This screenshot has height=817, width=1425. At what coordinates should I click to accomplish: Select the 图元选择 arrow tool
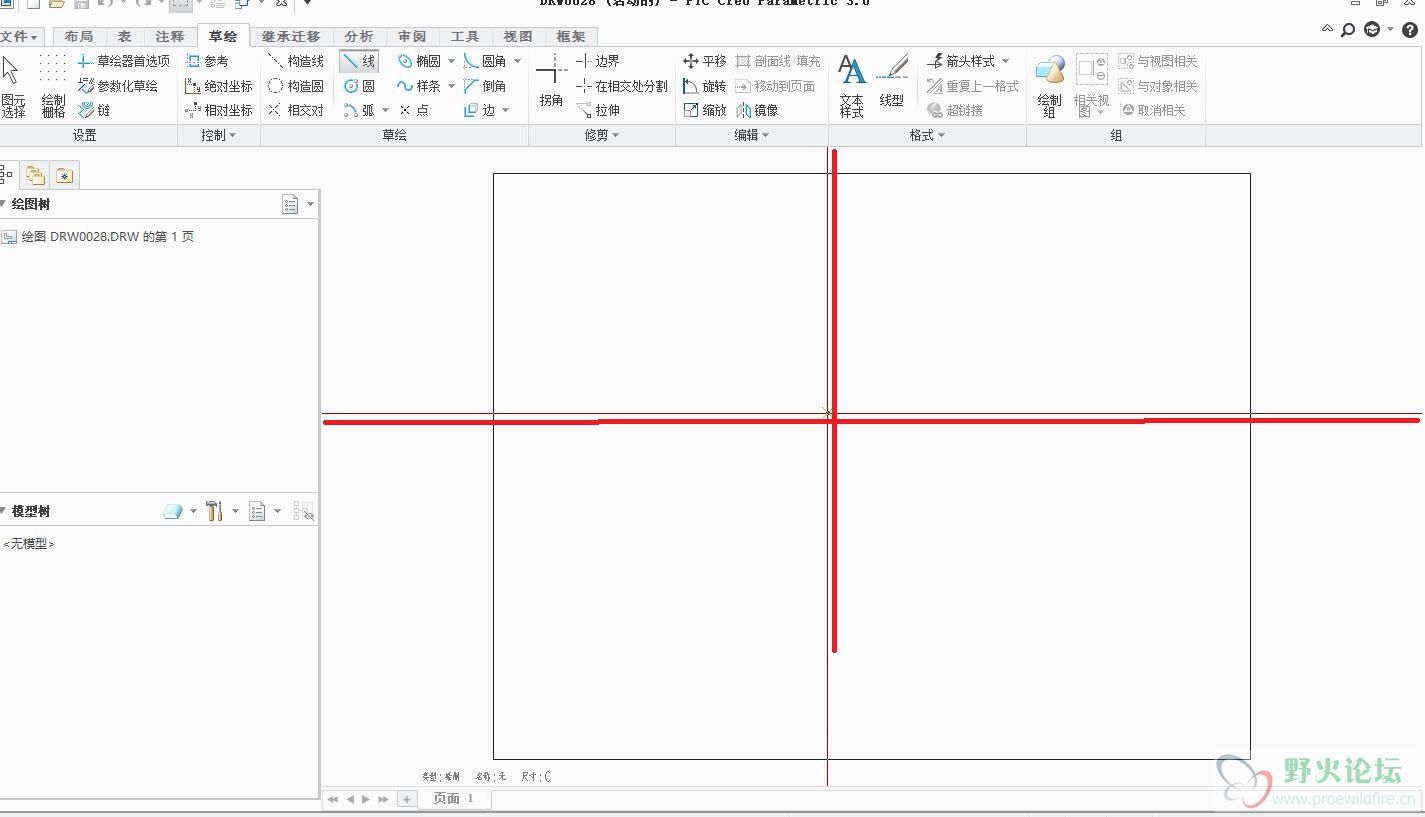12,86
